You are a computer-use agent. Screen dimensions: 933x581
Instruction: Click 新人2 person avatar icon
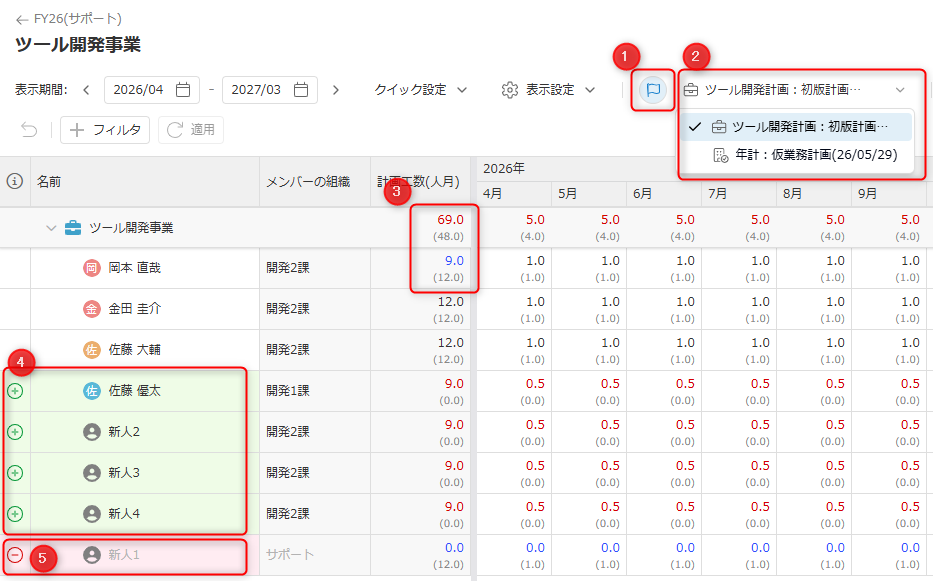pos(92,432)
